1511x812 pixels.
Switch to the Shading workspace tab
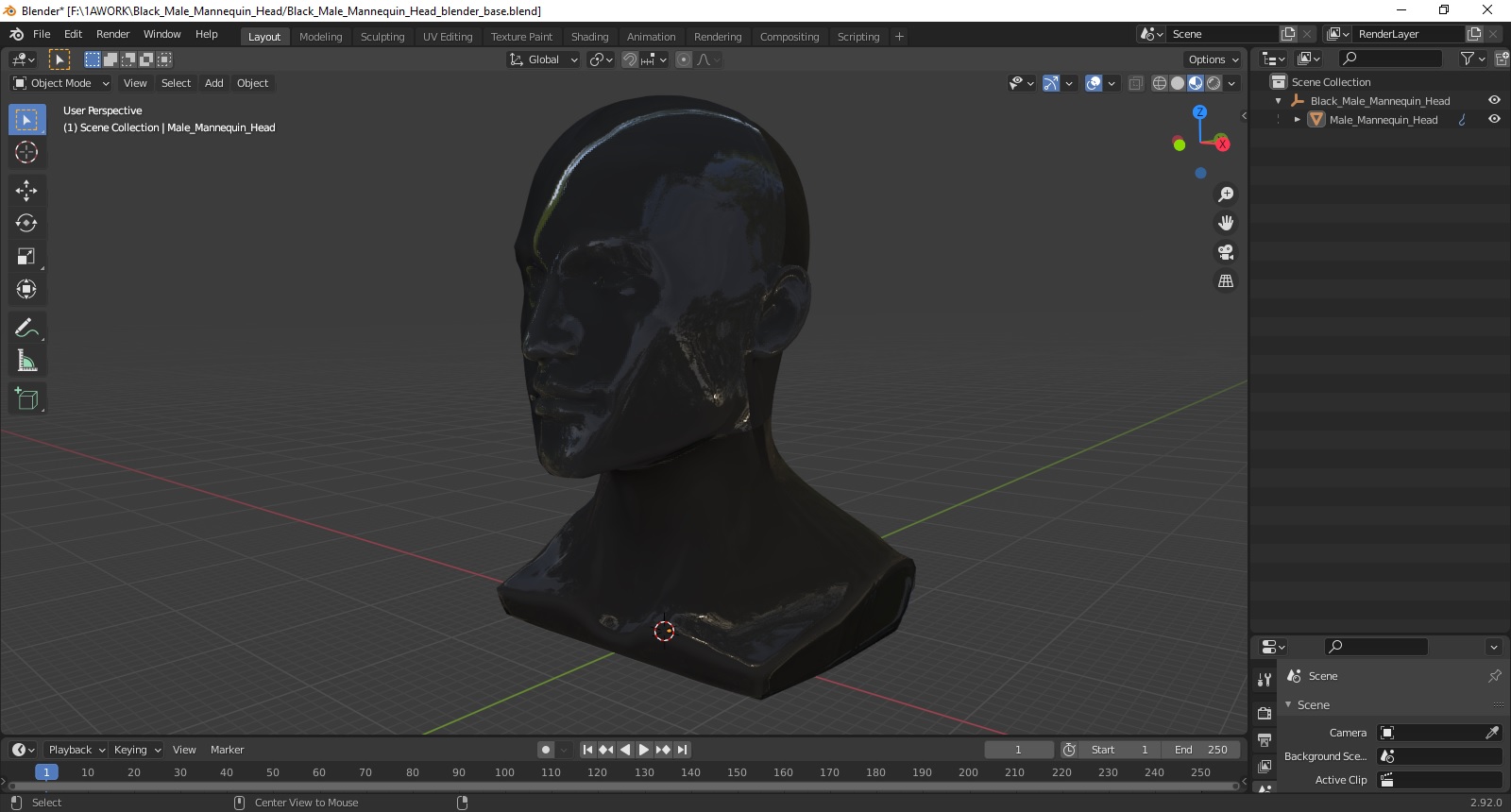(x=589, y=37)
